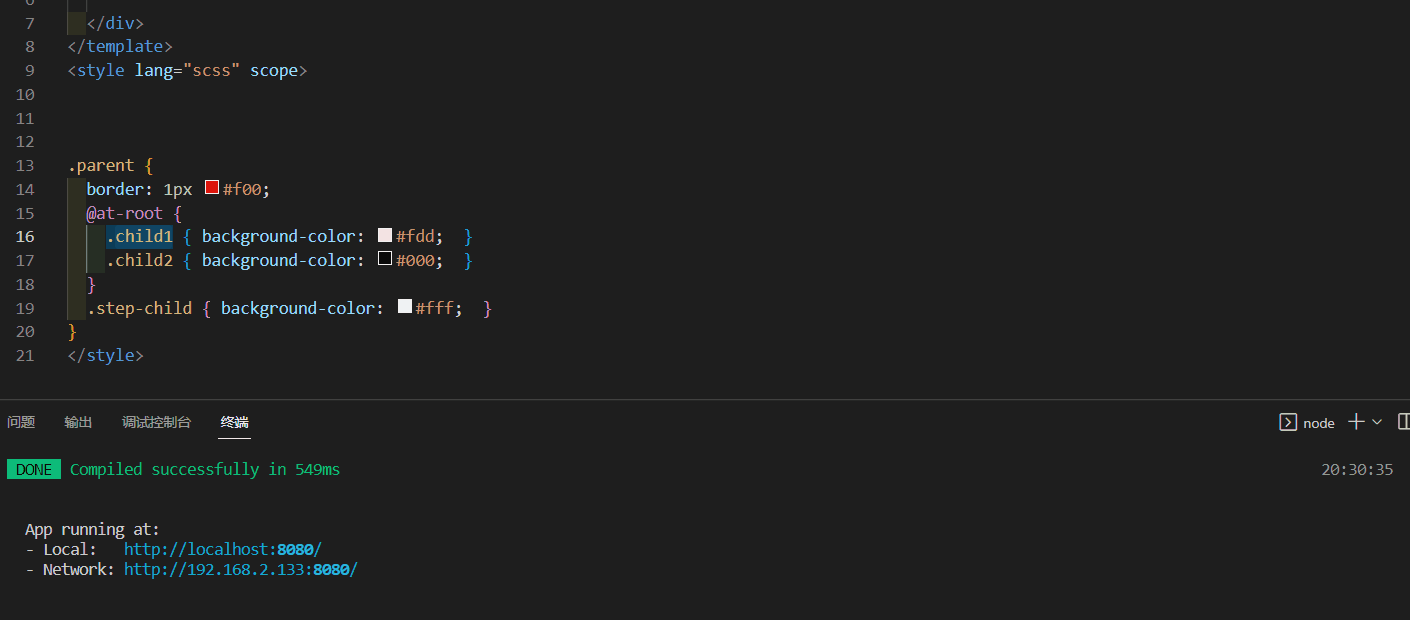Screen dimensions: 1410x620
Task: Switch to the 输出 (Output) panel tab
Action: pos(78,422)
